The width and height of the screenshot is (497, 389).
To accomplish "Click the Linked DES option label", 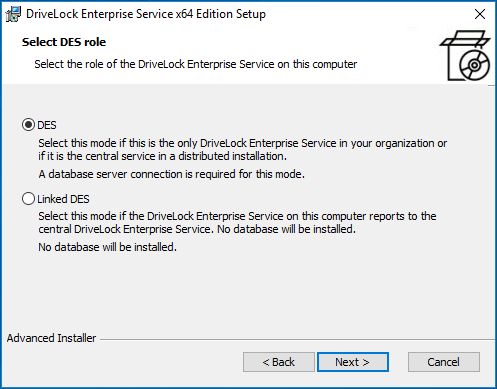I will 63,199.
